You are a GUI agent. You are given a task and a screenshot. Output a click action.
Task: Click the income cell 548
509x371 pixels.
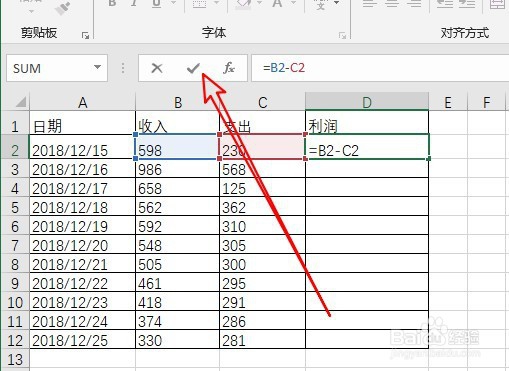click(178, 244)
